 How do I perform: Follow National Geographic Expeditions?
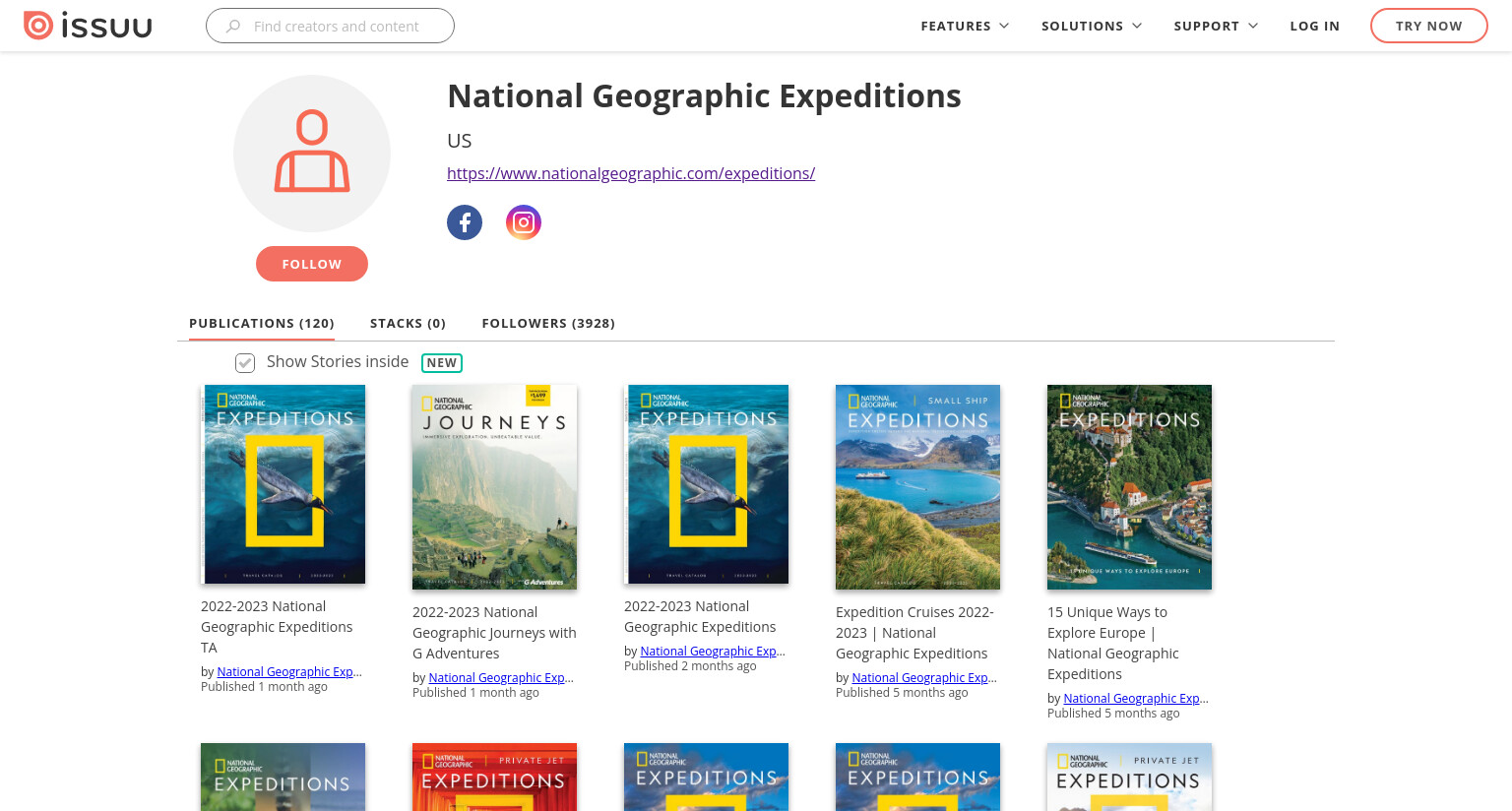pos(312,264)
